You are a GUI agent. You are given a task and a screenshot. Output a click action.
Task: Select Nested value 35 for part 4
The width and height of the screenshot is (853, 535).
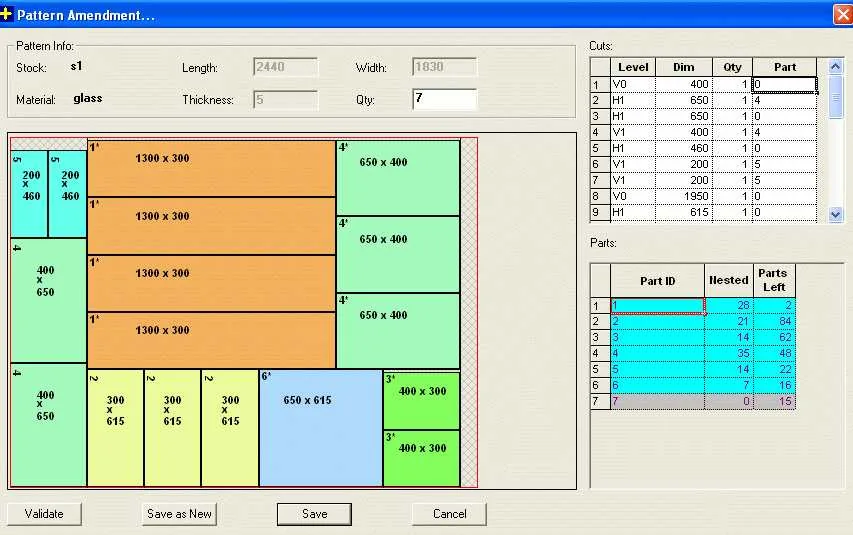pyautogui.click(x=728, y=354)
